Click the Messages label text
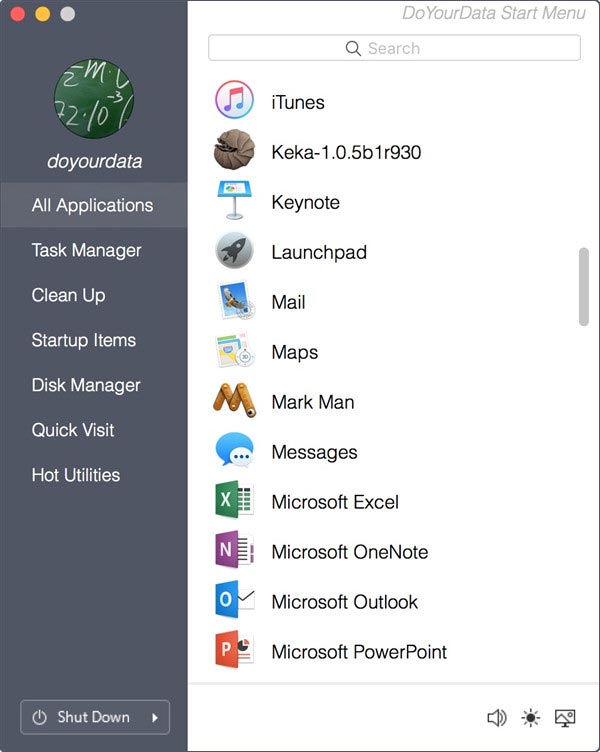 pyautogui.click(x=314, y=452)
